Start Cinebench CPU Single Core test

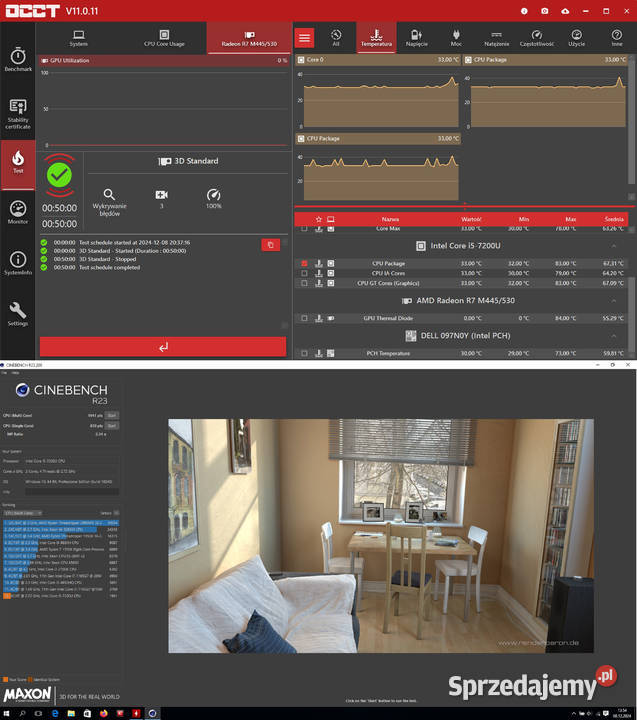point(112,426)
